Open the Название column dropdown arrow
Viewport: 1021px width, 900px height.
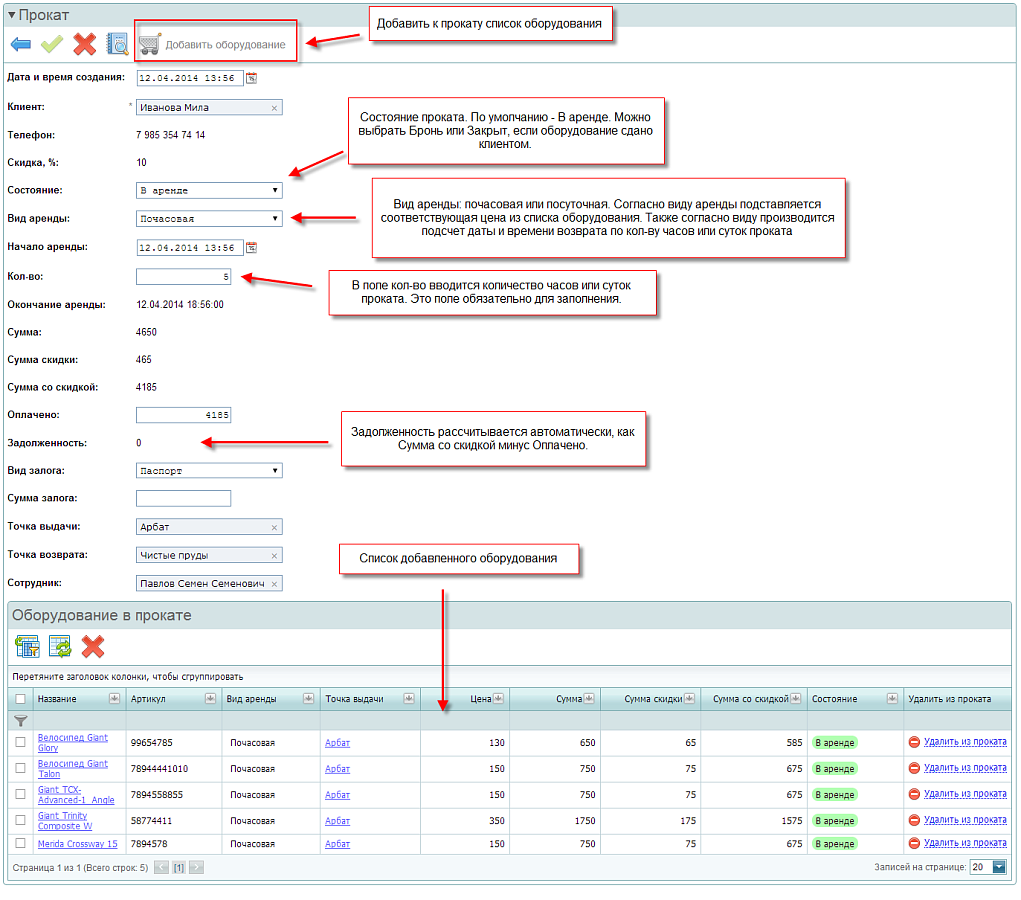[115, 699]
